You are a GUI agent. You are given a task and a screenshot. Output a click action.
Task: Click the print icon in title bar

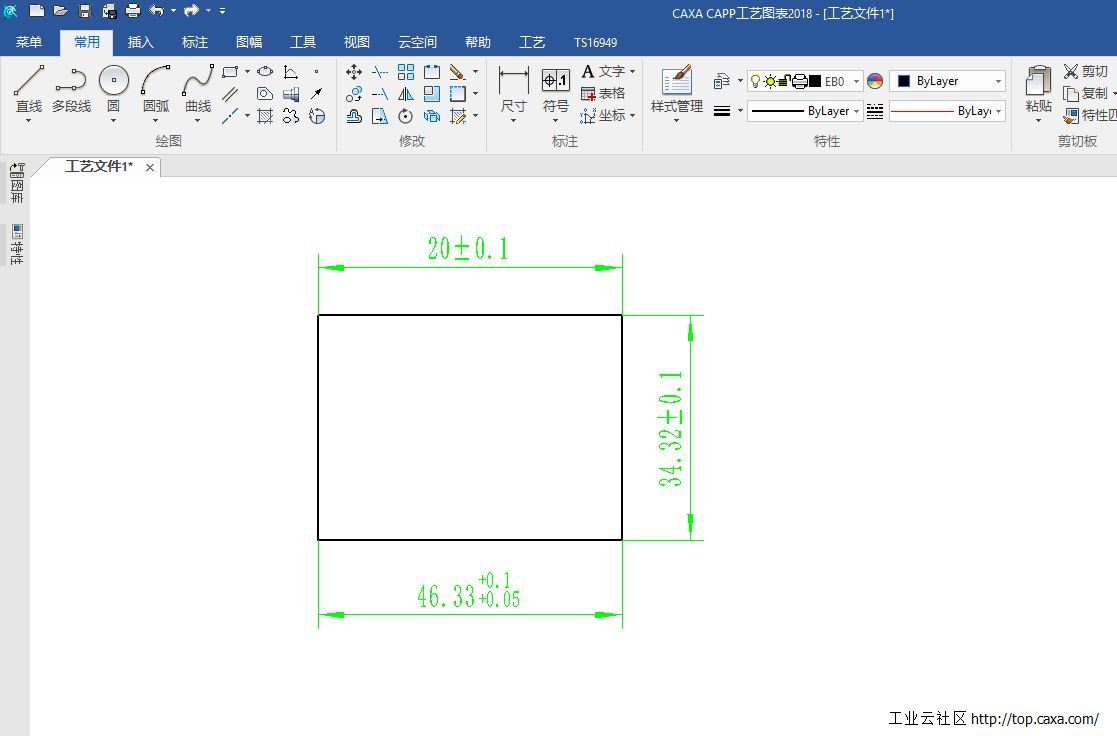(133, 11)
